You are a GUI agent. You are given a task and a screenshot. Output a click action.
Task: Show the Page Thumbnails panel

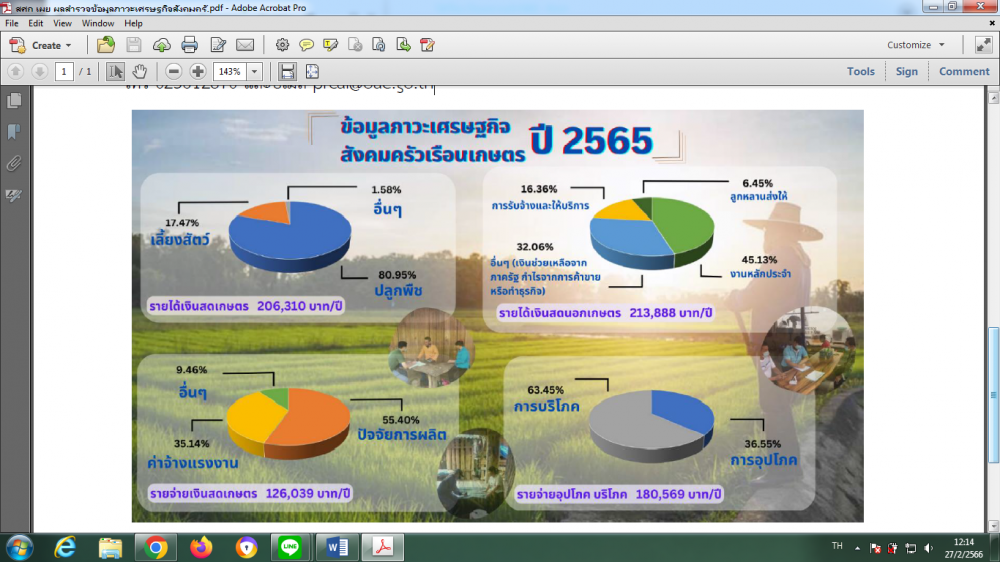[14, 101]
